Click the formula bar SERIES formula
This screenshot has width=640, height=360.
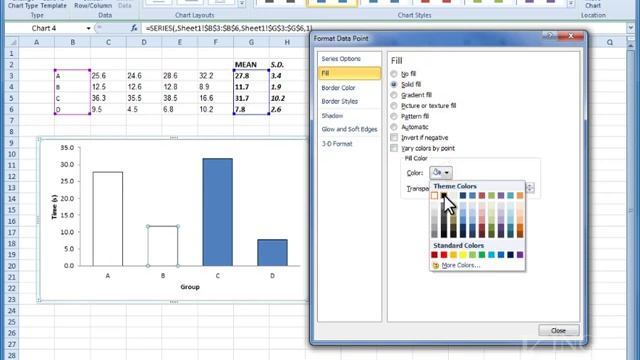pos(229,28)
